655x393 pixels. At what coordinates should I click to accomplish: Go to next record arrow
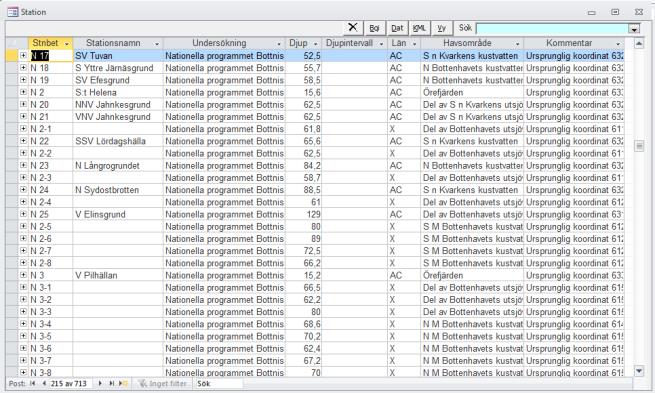(100, 383)
